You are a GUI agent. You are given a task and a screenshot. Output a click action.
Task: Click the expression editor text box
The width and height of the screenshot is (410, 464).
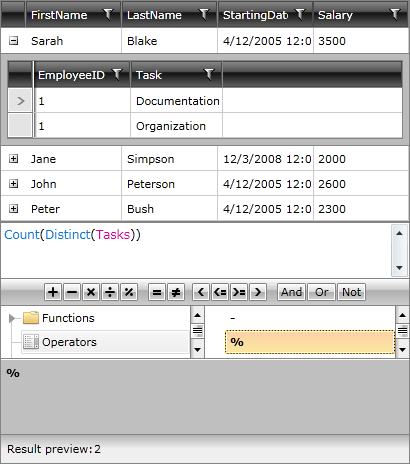tap(196, 250)
